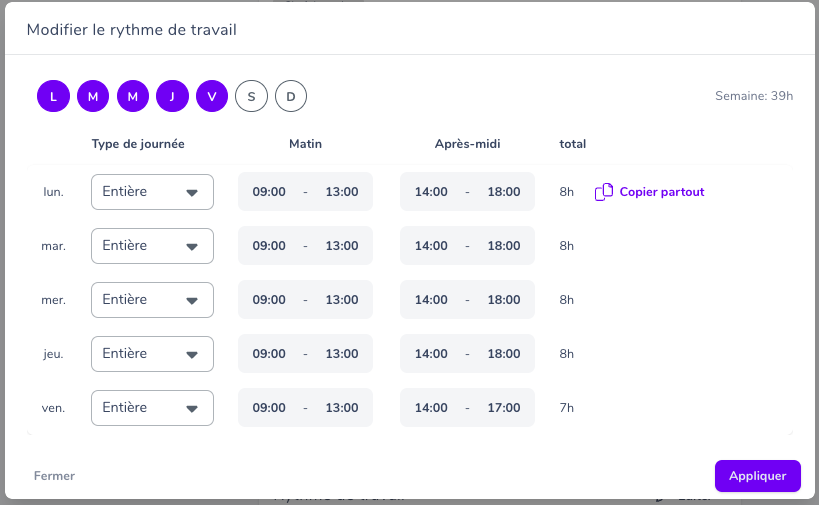Screen dimensions: 819x505
Task: Click the copy icon next to Copier partout
Action: [x=604, y=192]
